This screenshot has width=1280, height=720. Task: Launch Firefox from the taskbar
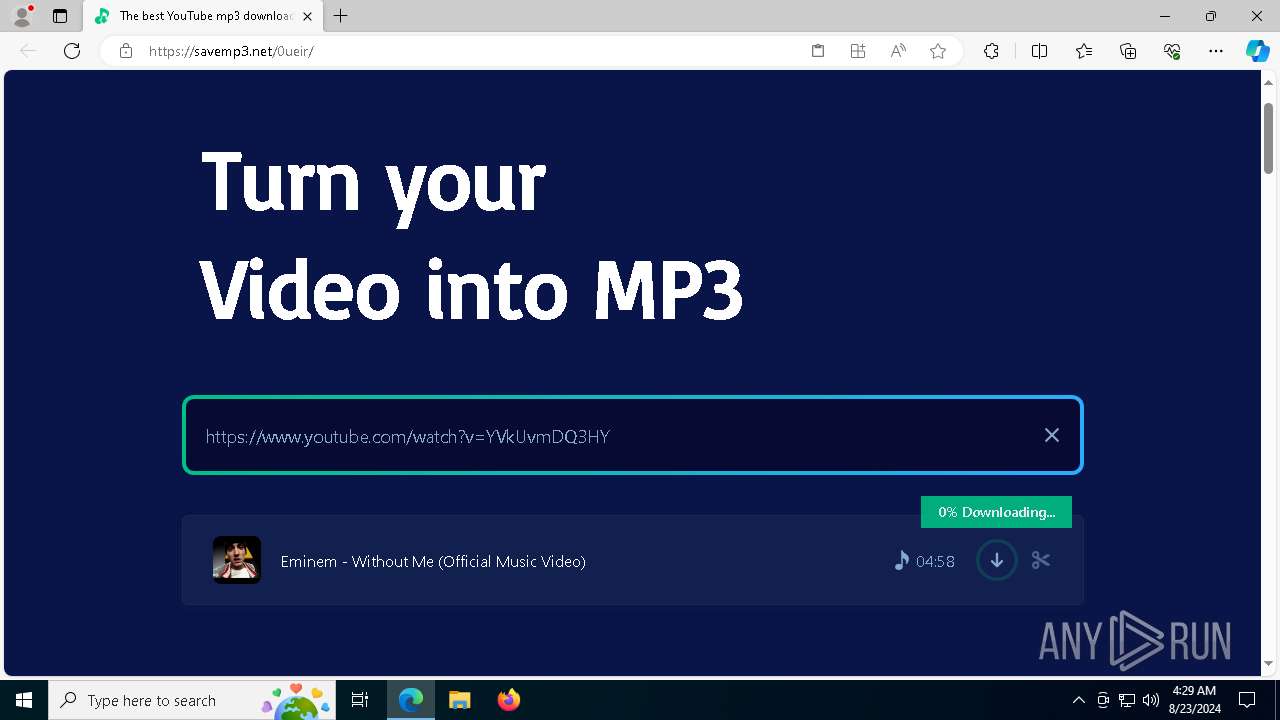508,700
